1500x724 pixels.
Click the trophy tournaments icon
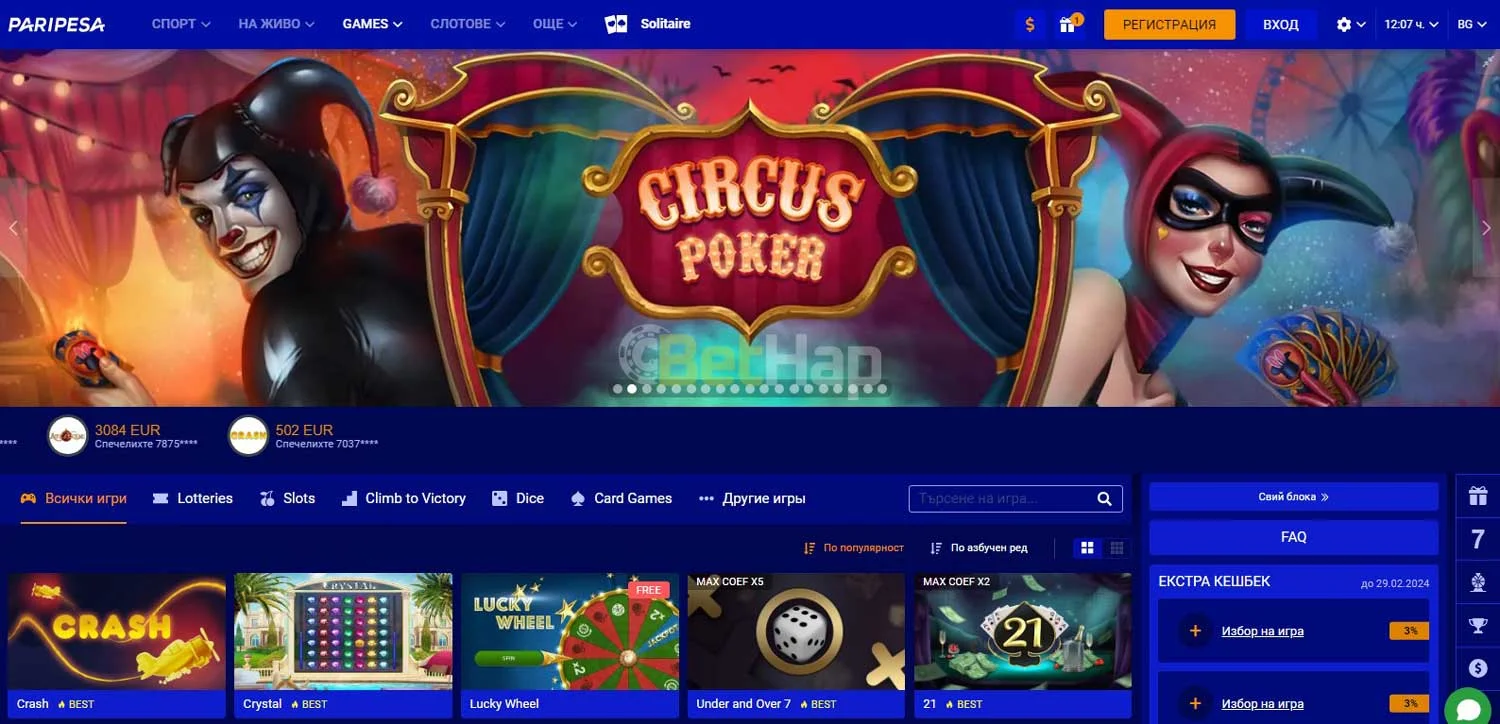[x=1477, y=624]
